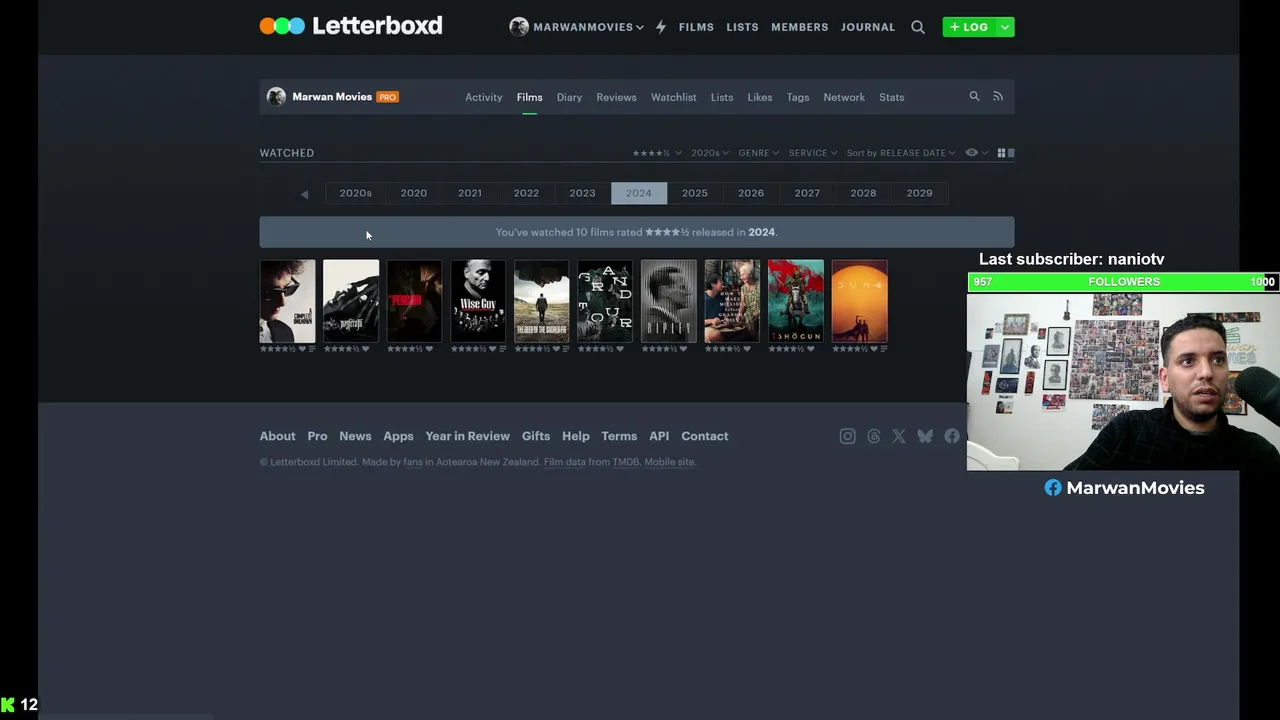The width and height of the screenshot is (1280, 720).
Task: Click the PRO badge next to Marwan Movies
Action: 387,97
